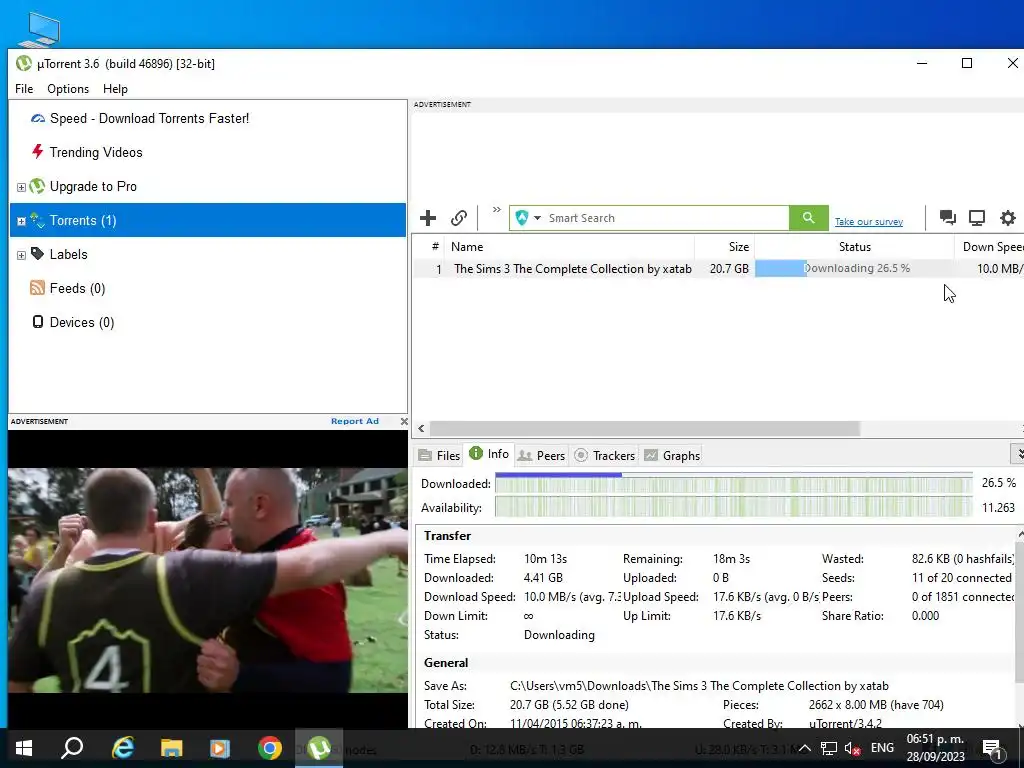Expand the Upgrade to Pro tree node
Screen dimensions: 1024x768
[x=21, y=187]
